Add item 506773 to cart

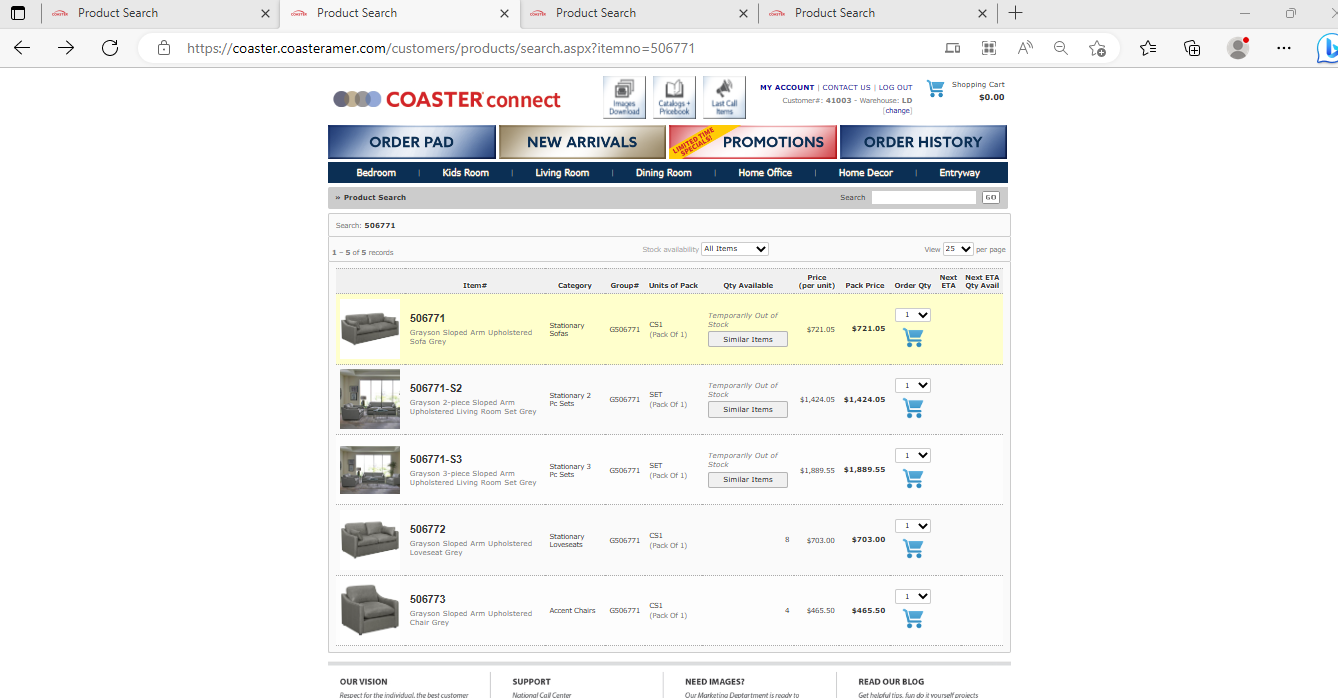tap(912, 619)
